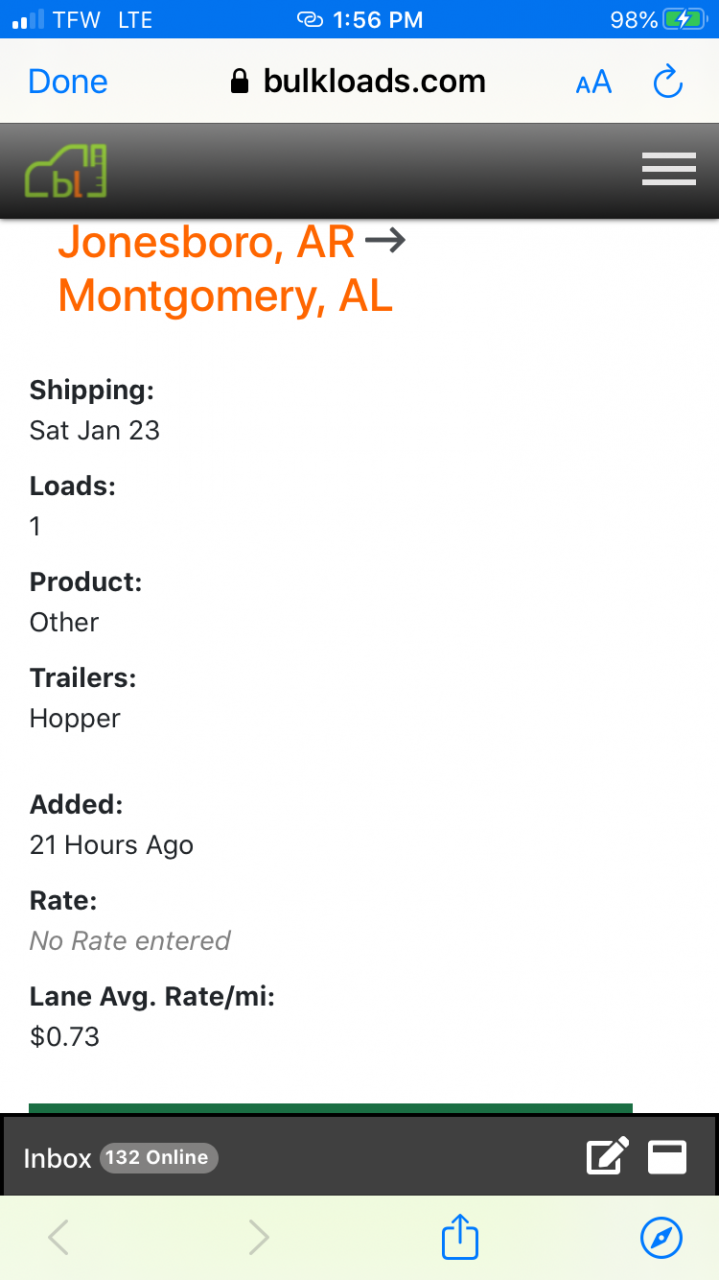The width and height of the screenshot is (719, 1280).
Task: Tap the 132 Online badge
Action: 159,1157
